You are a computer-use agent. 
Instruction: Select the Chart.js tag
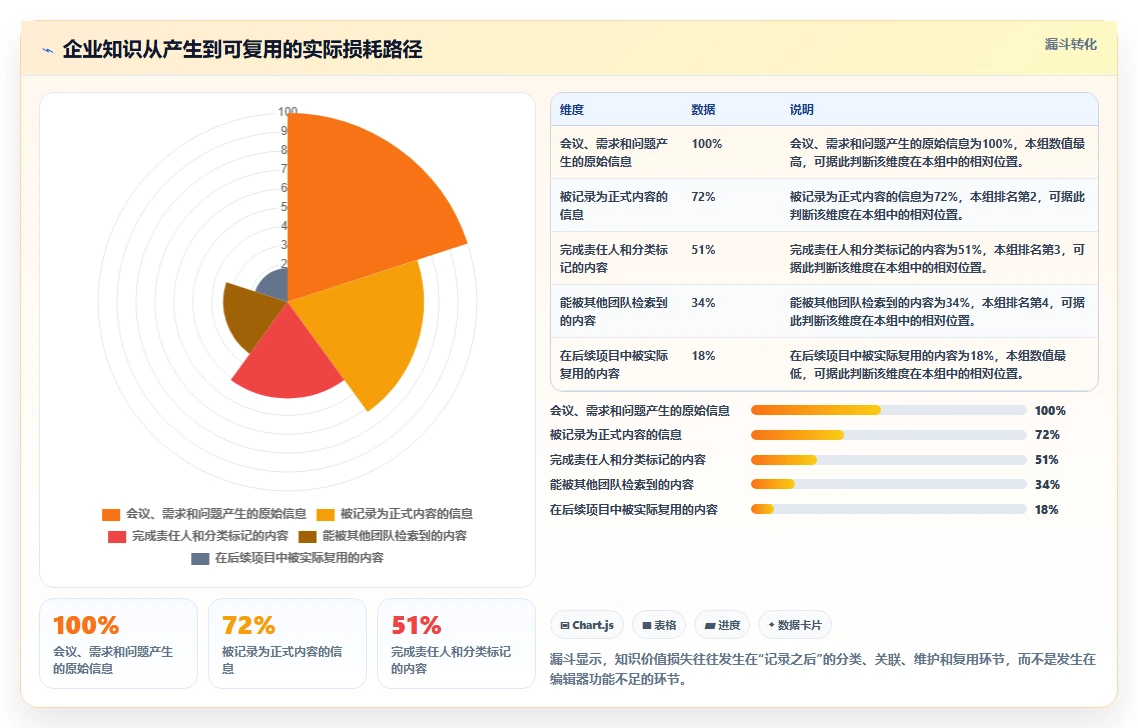[x=587, y=625]
